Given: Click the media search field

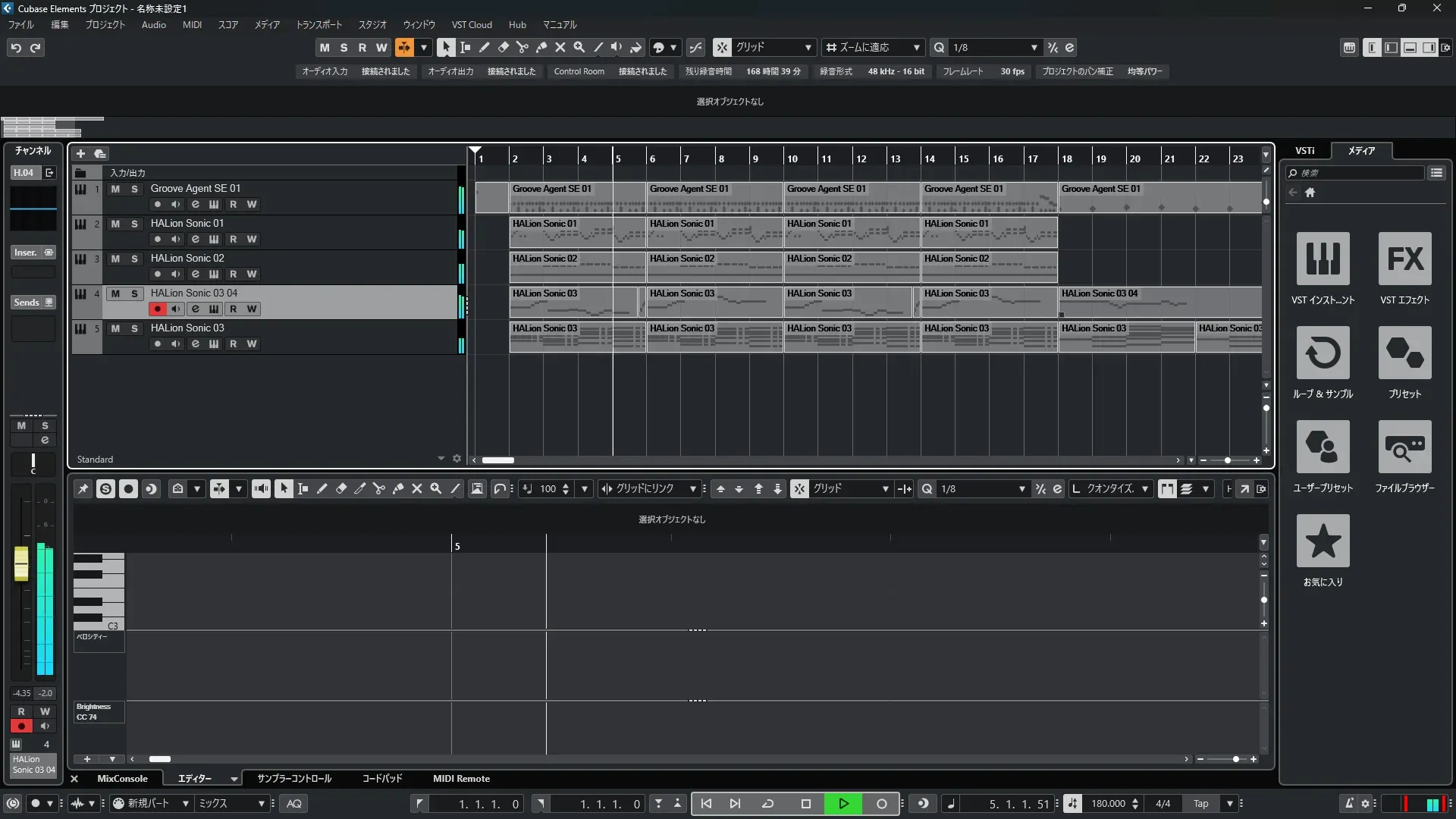Looking at the screenshot, I should coord(1357,173).
